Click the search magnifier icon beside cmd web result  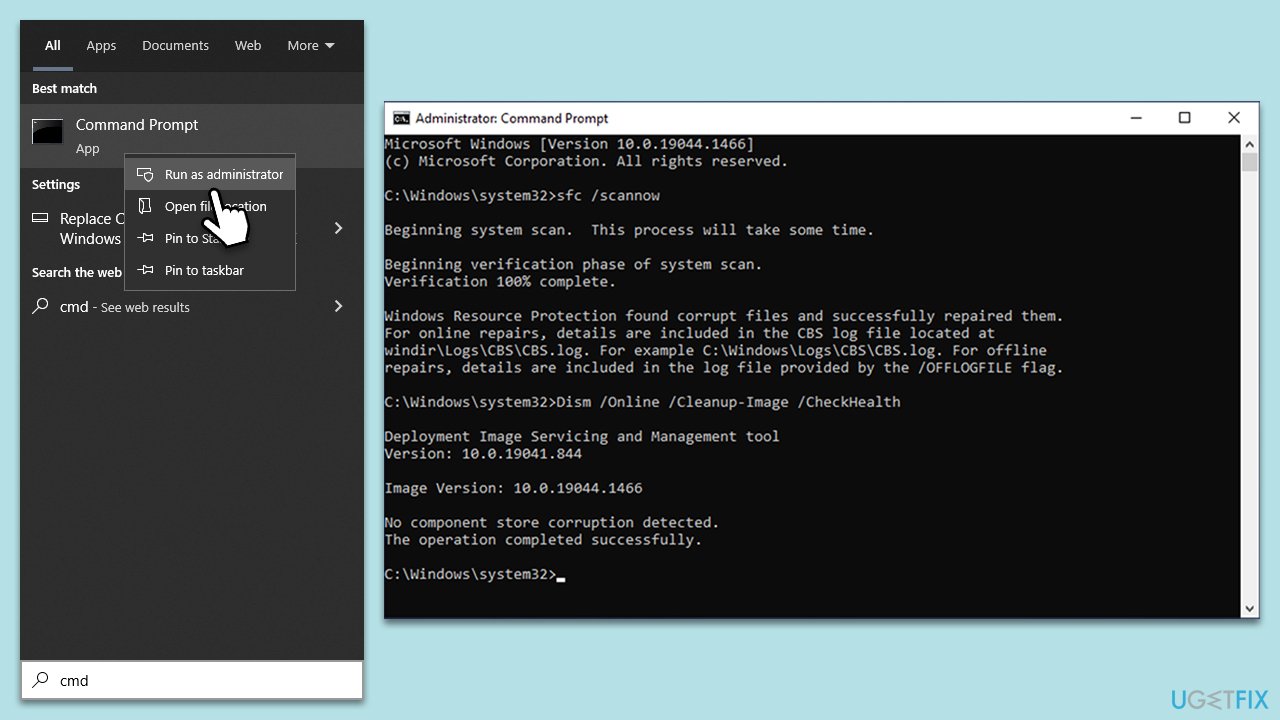coord(40,307)
